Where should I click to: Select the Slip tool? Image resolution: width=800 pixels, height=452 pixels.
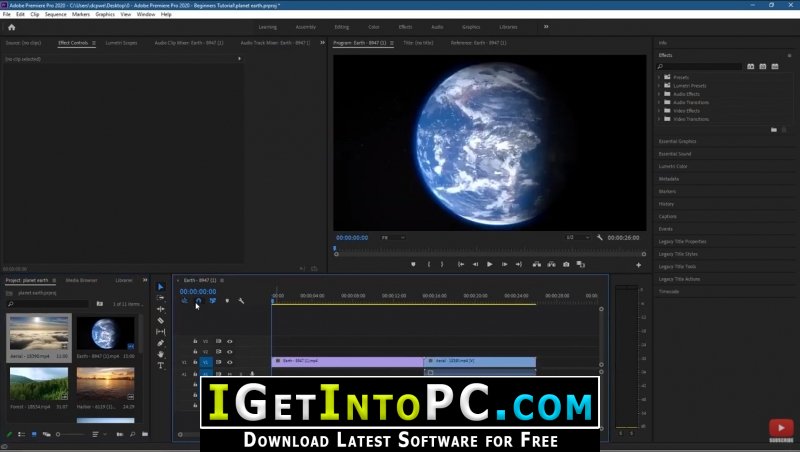coord(161,332)
